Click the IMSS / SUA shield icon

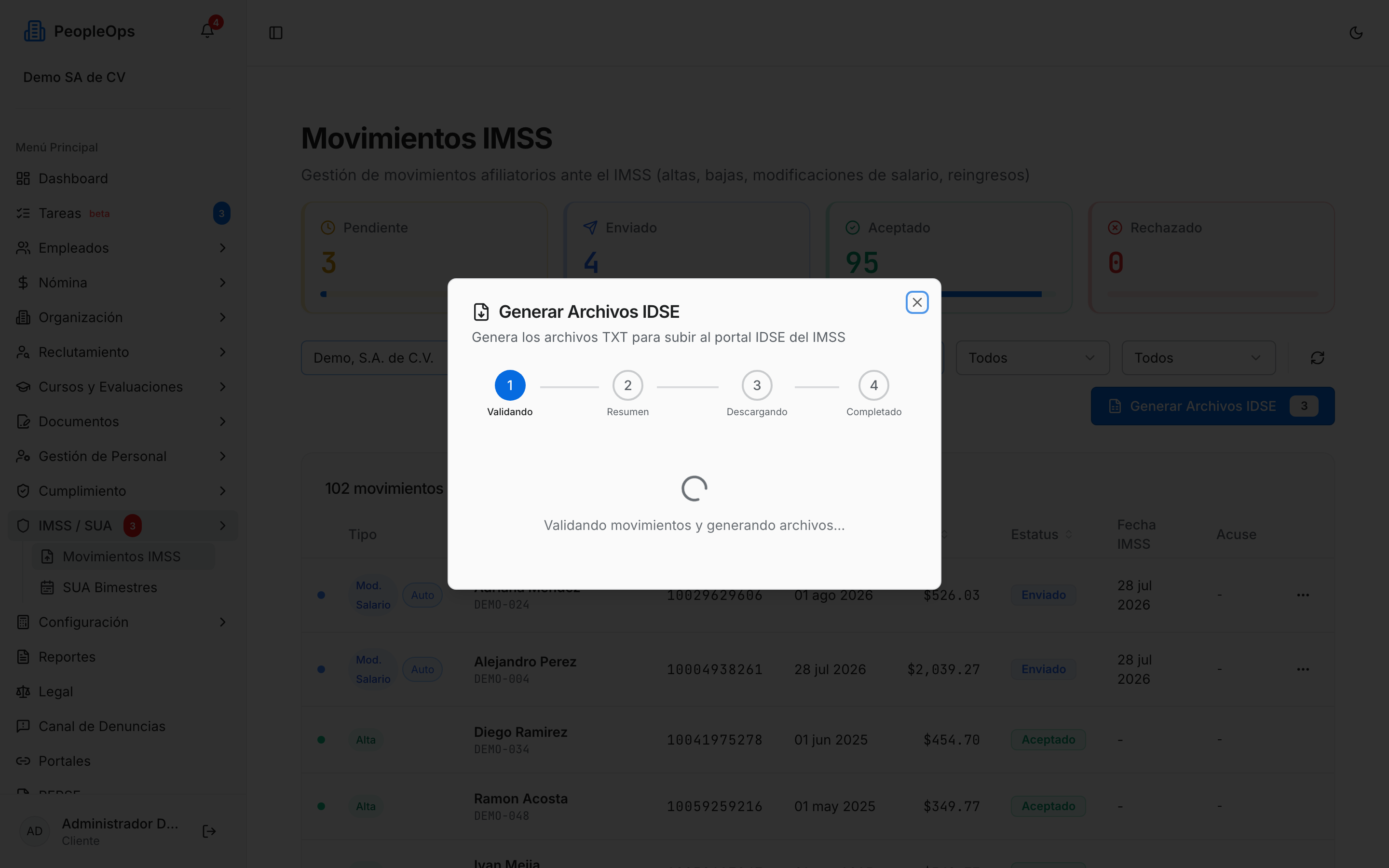pos(23,526)
